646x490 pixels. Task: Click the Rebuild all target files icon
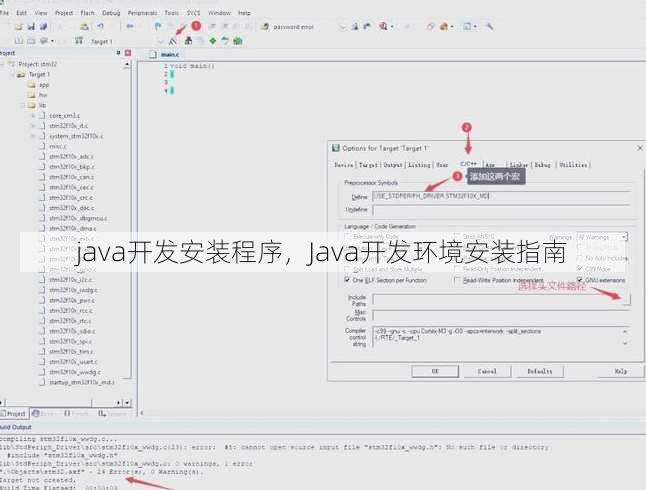[x=31, y=41]
